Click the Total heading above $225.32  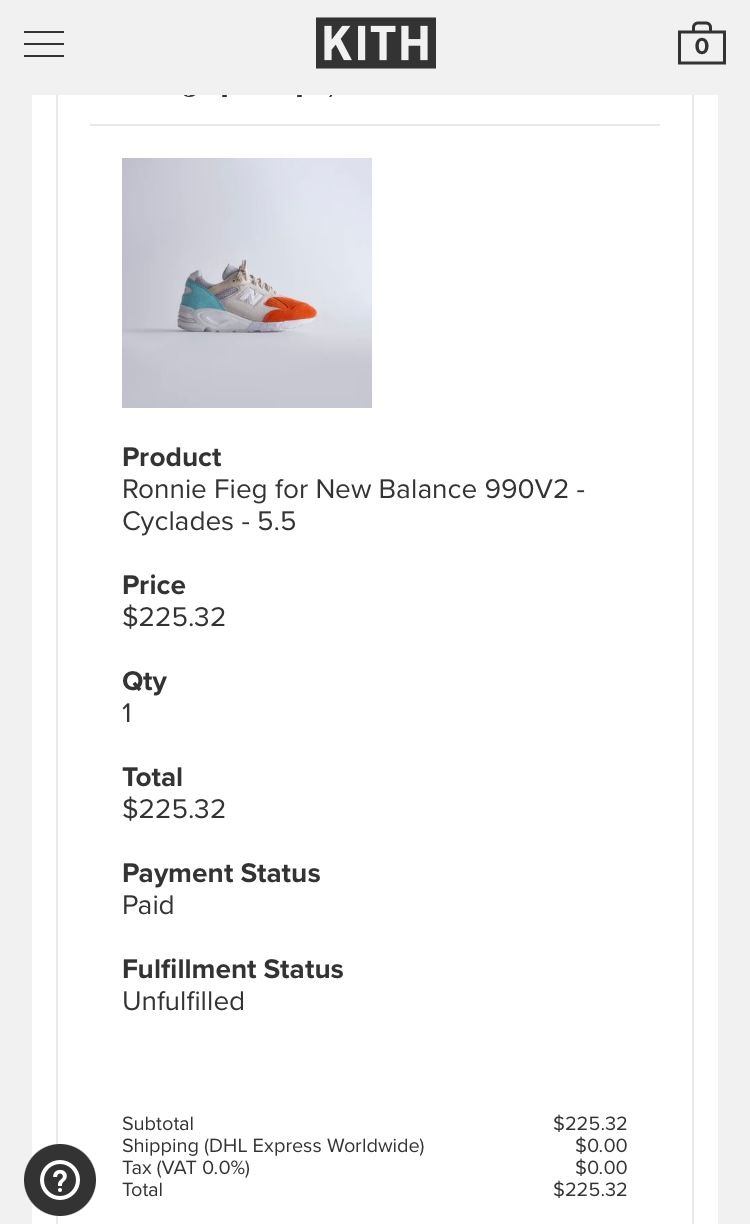pos(152,777)
